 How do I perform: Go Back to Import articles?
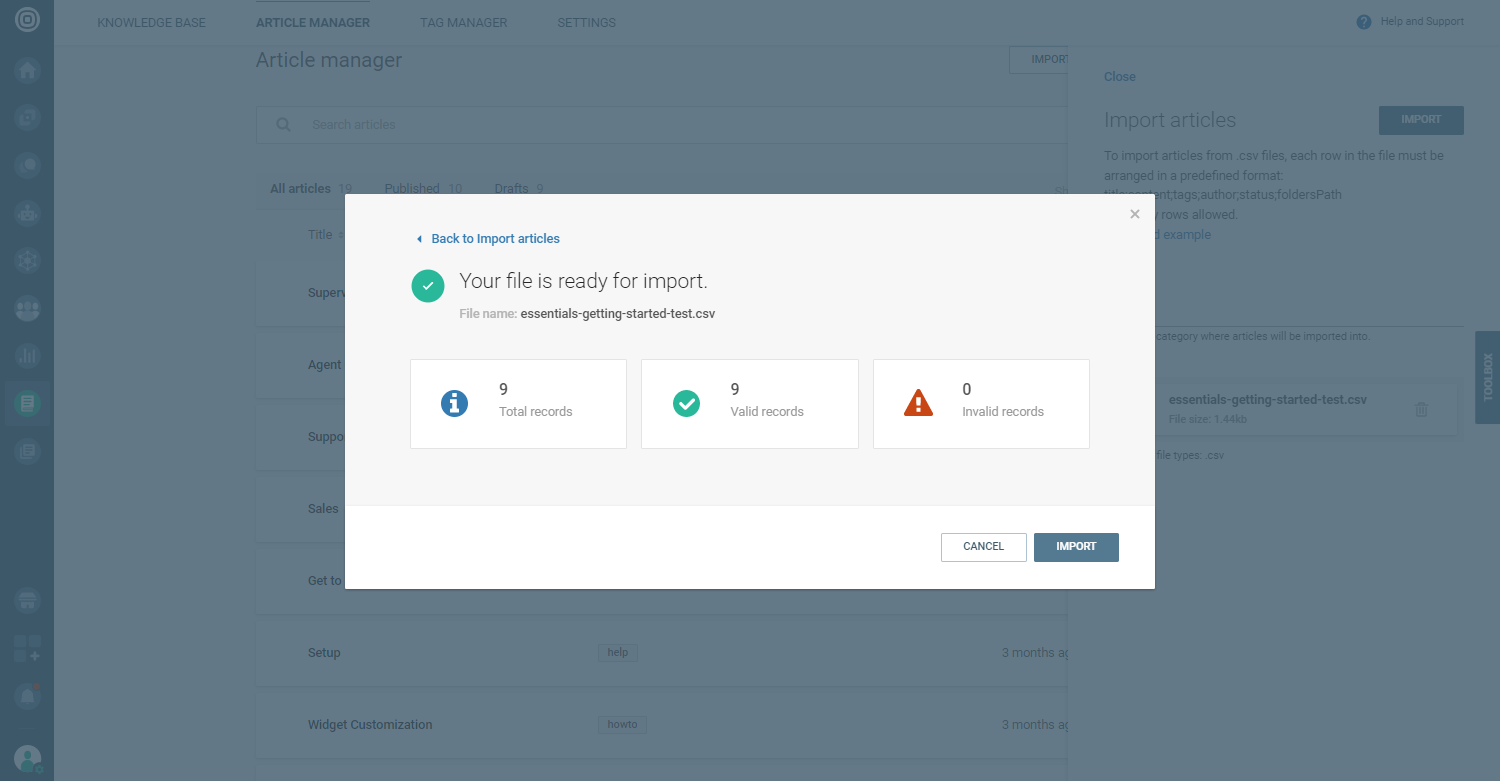click(x=488, y=239)
